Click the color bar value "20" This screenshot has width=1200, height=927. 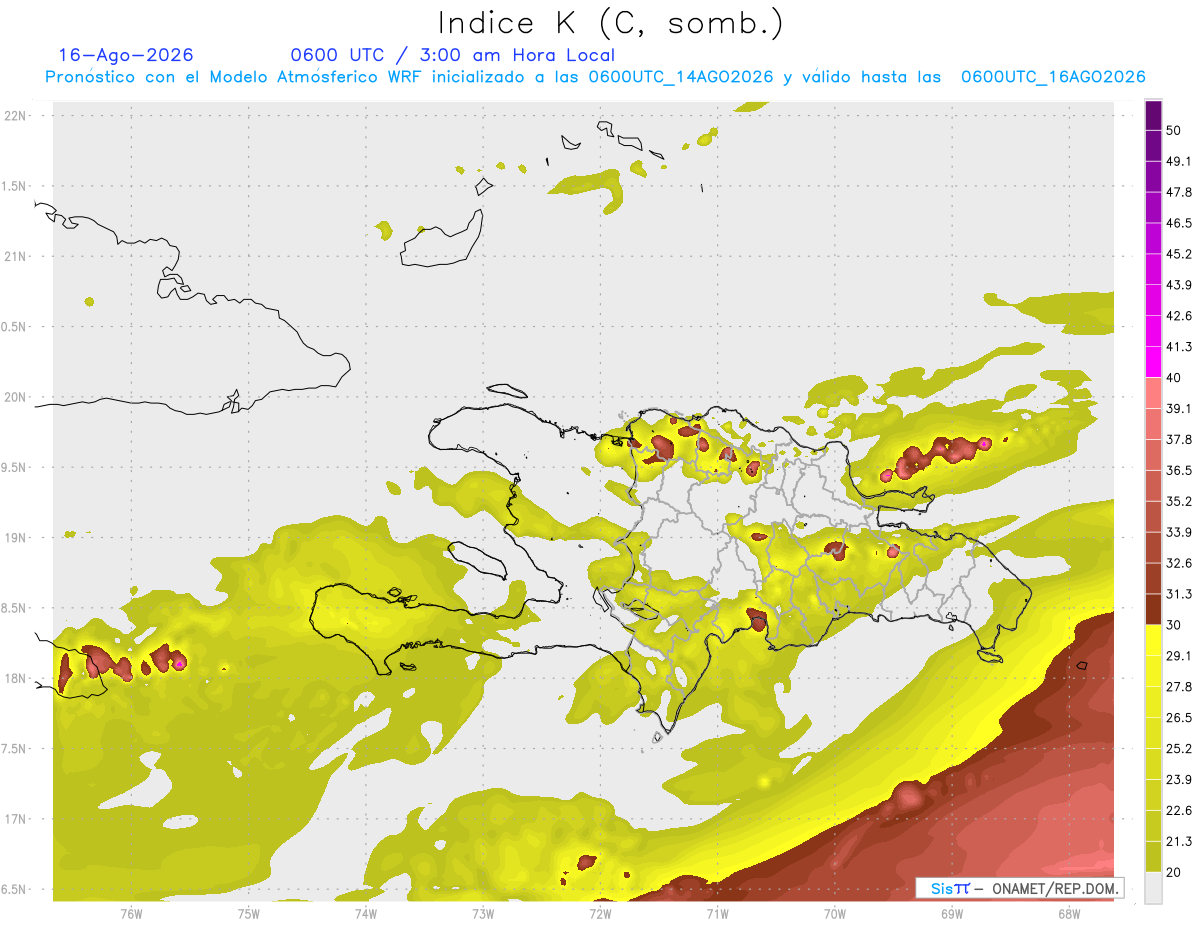[x=1174, y=873]
